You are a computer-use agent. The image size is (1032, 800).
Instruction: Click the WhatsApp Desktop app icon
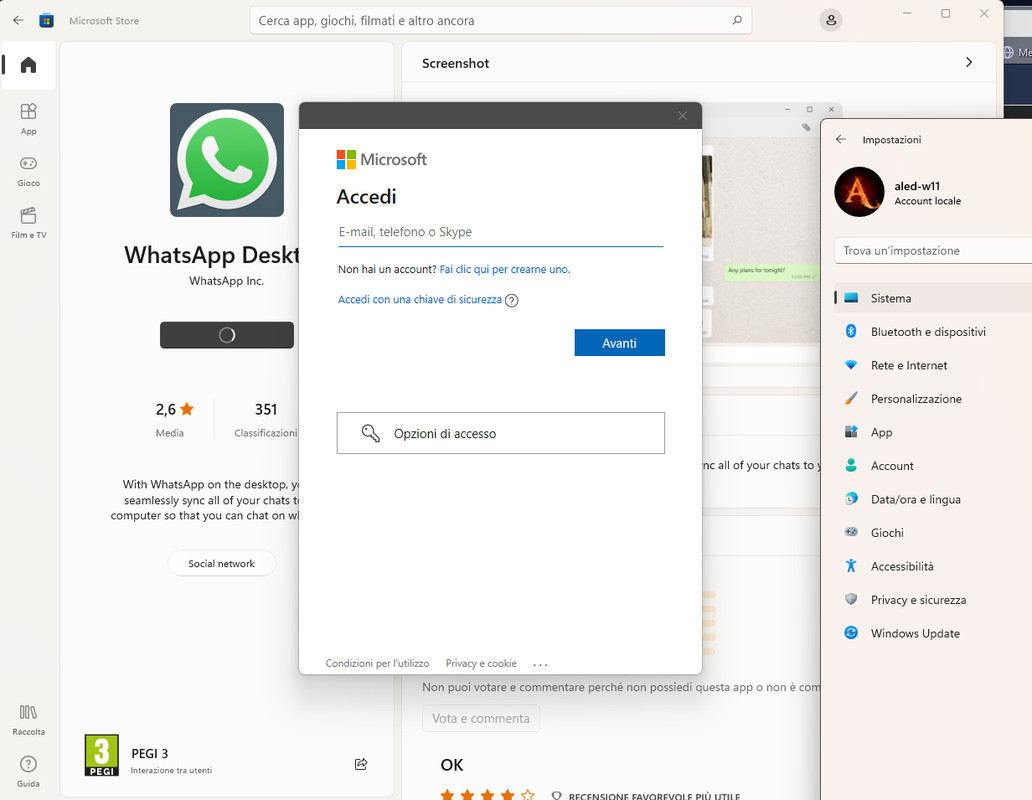tap(227, 160)
